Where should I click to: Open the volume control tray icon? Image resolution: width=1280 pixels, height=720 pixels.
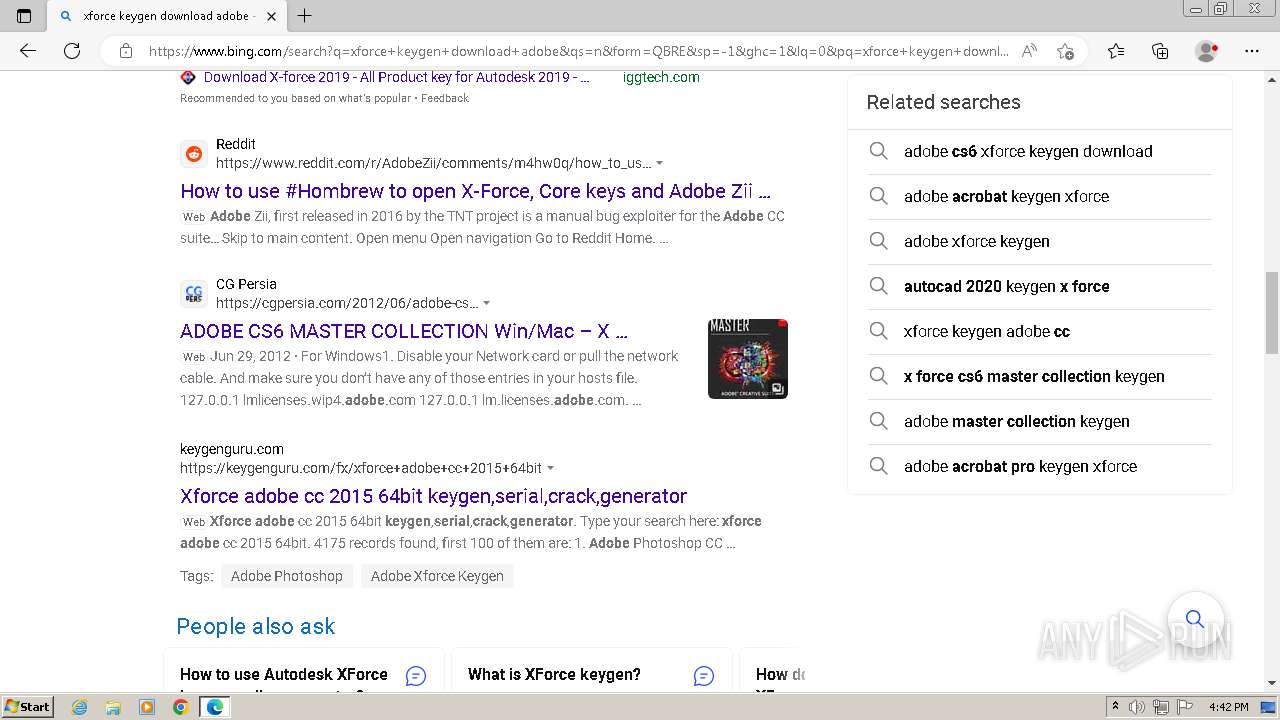(x=1137, y=707)
